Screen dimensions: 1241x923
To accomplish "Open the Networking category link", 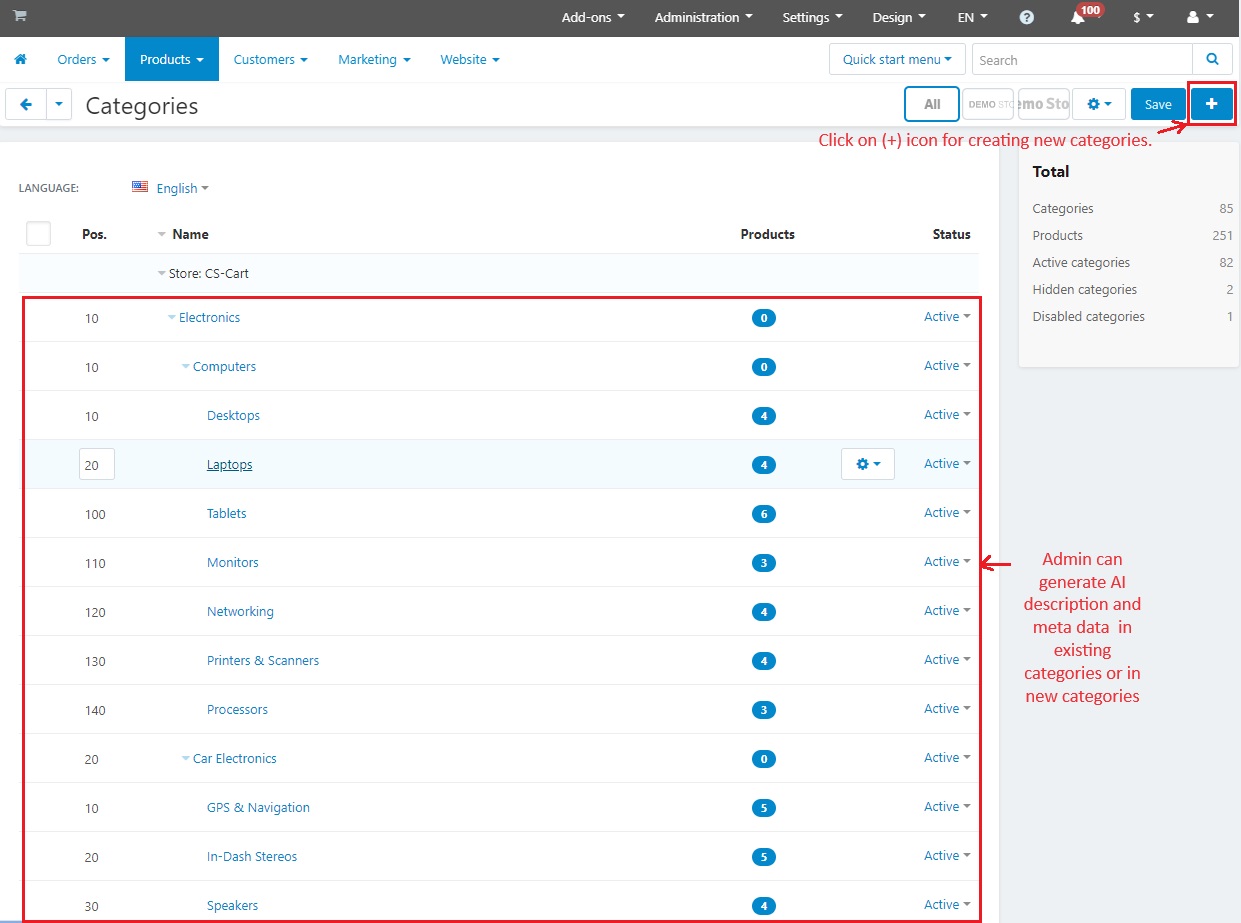I will [240, 612].
